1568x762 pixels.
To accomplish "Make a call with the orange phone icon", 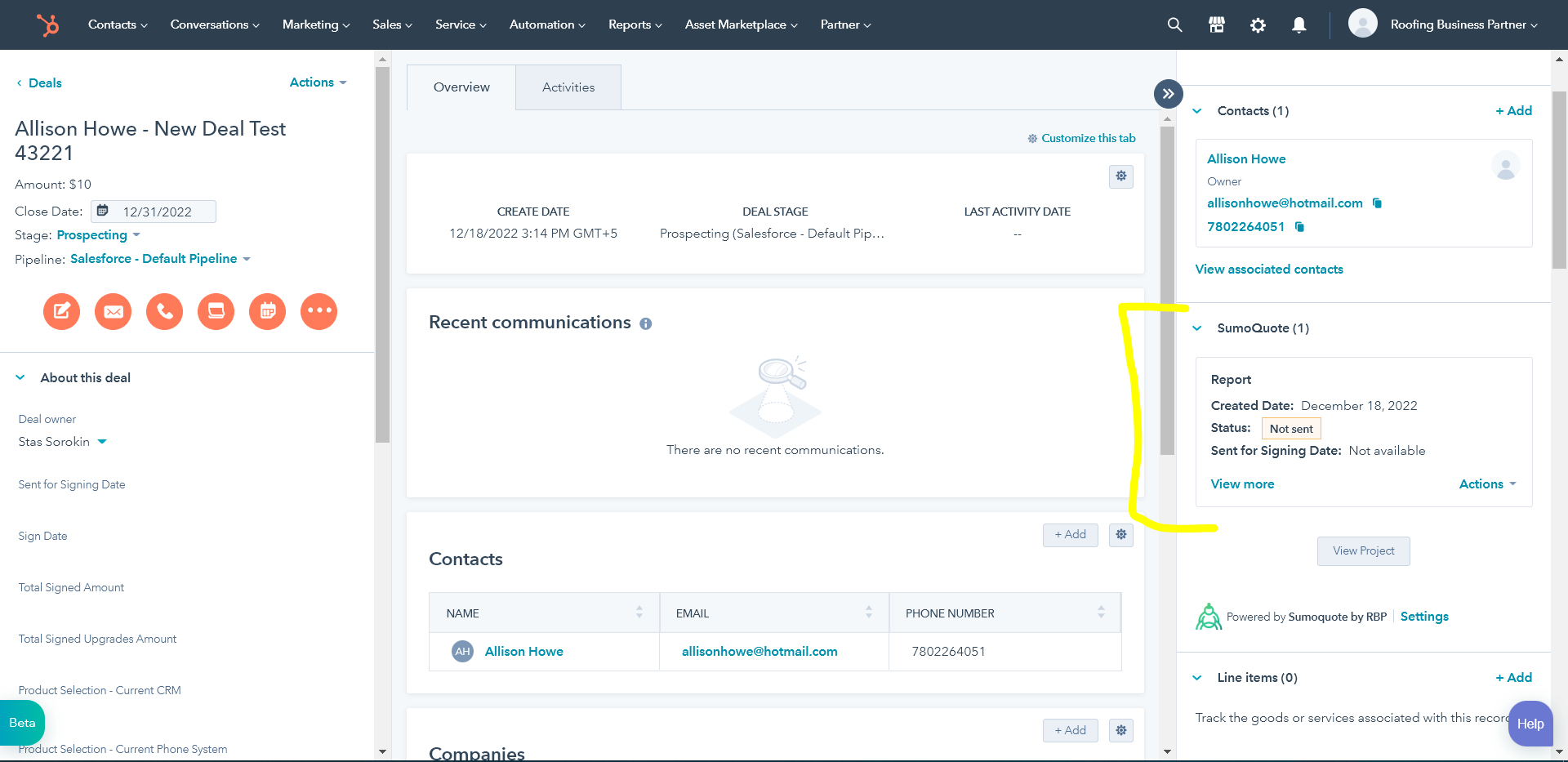I will [164, 311].
